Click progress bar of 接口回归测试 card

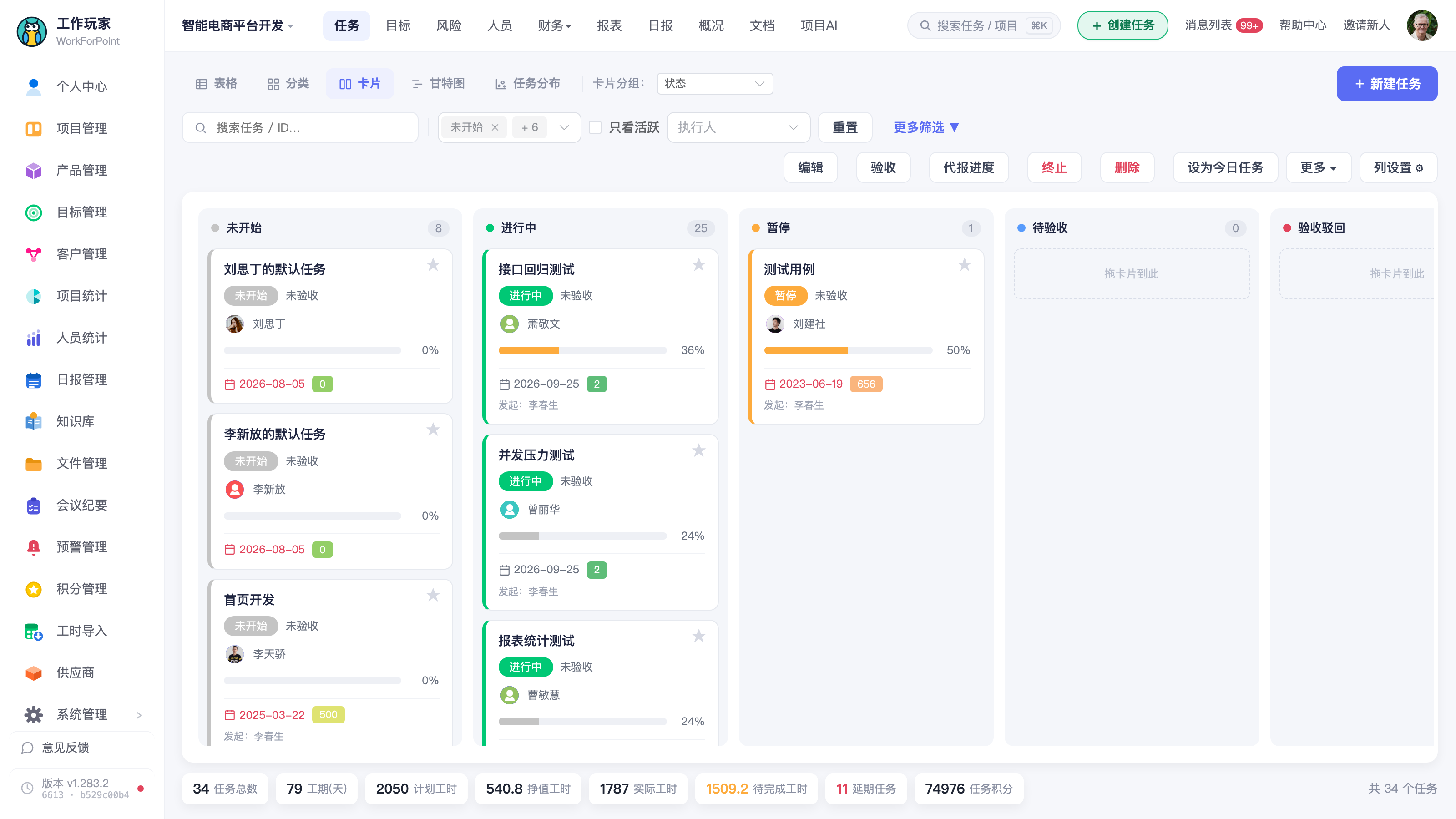coord(582,350)
